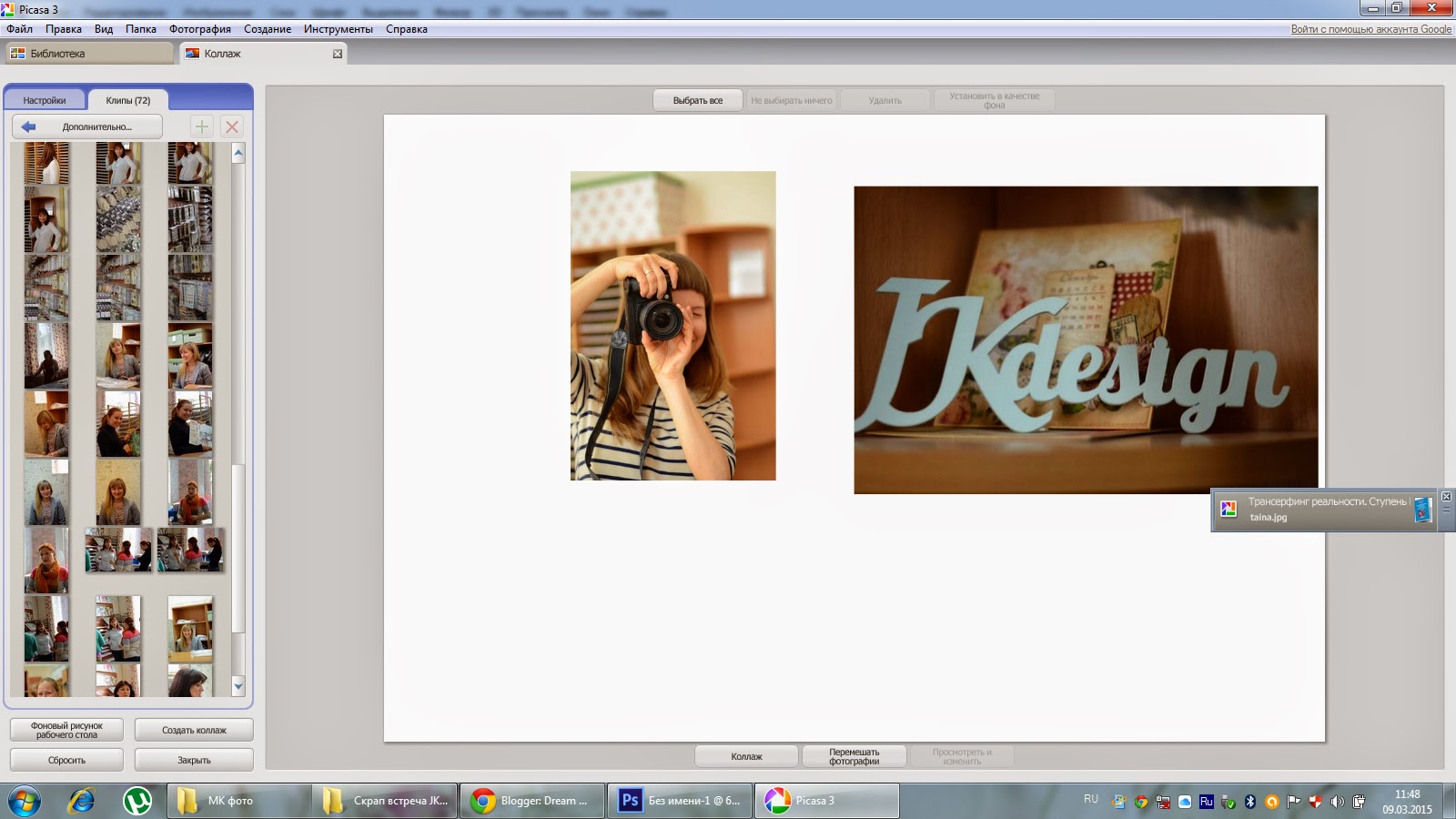This screenshot has width=1456, height=819.
Task: Click the power plug tray icon
Action: (1359, 802)
